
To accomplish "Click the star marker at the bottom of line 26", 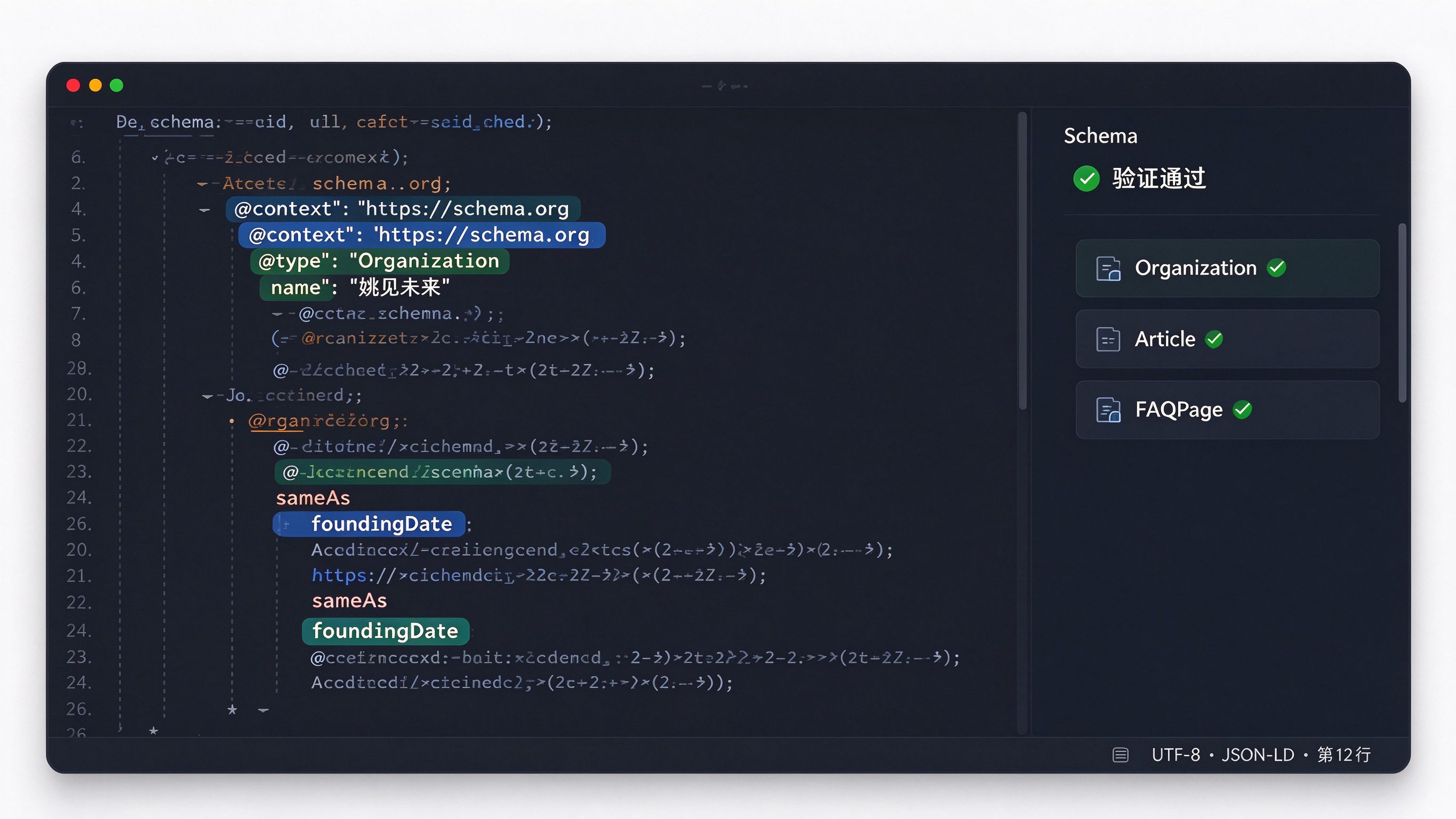I will [233, 709].
